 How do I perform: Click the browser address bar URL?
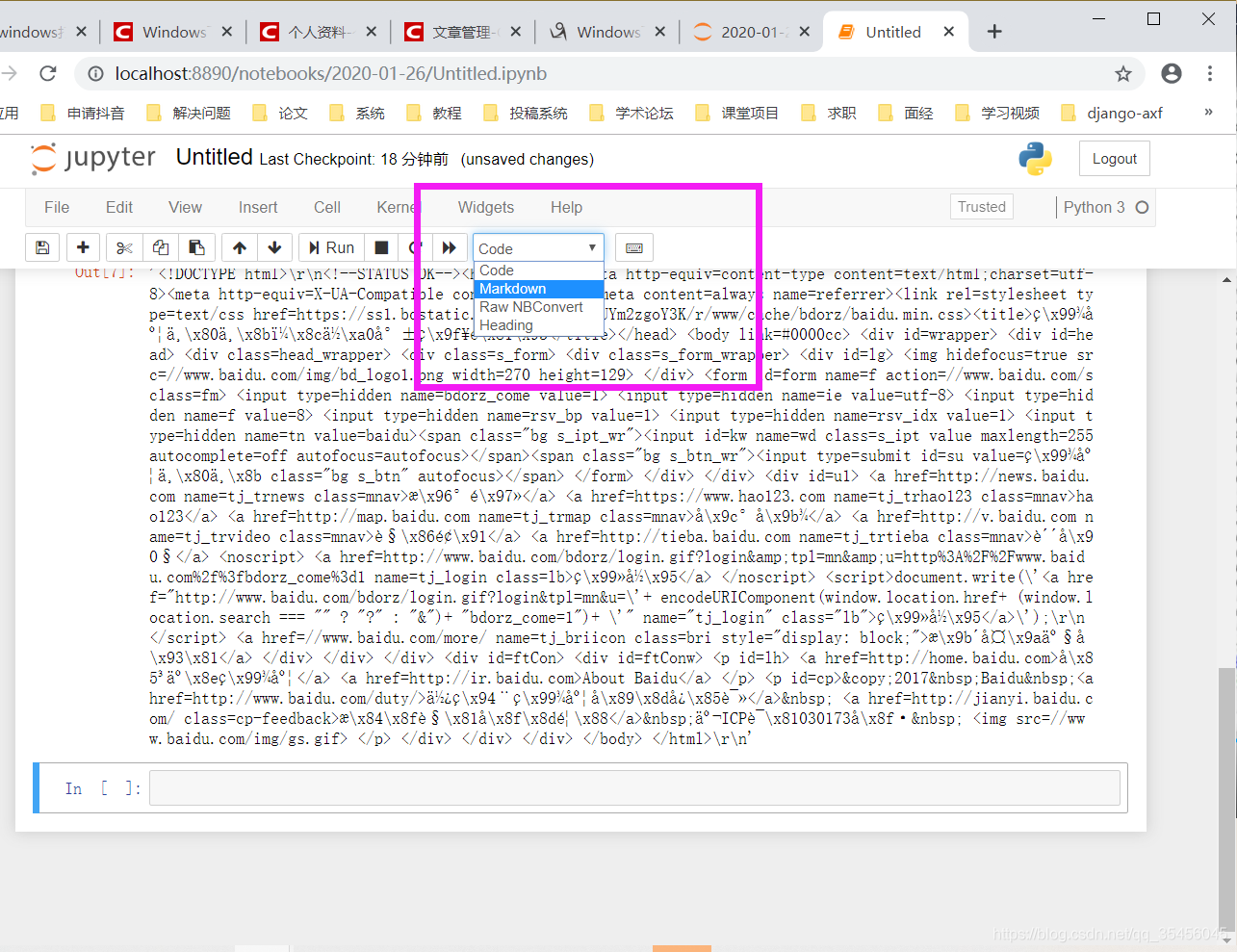[331, 73]
